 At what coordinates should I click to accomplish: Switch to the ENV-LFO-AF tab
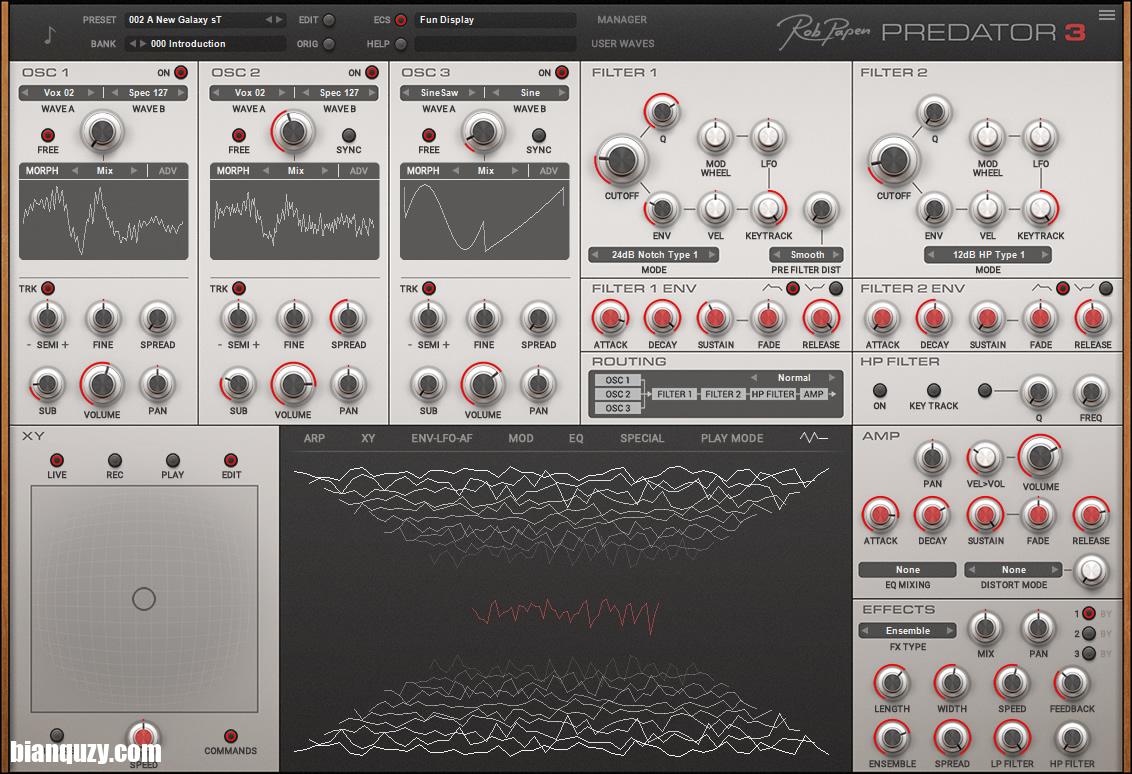coord(441,438)
